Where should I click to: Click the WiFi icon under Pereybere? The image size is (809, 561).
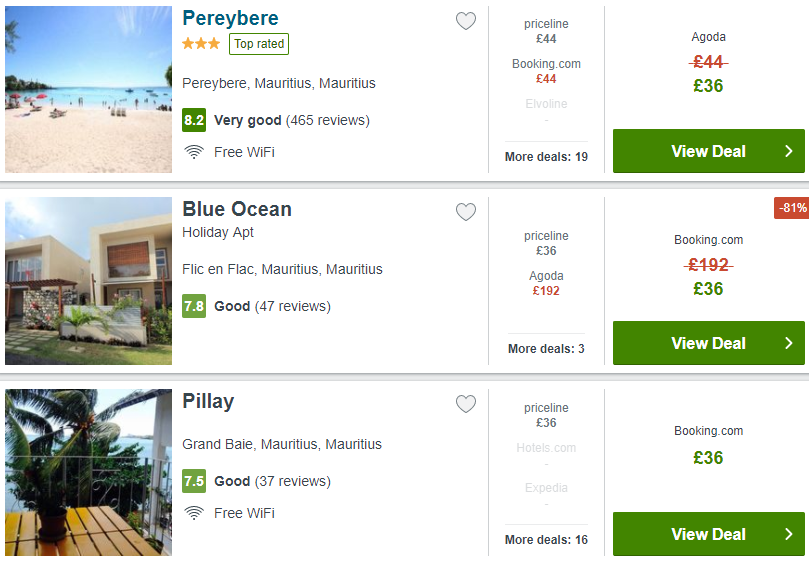(x=194, y=152)
